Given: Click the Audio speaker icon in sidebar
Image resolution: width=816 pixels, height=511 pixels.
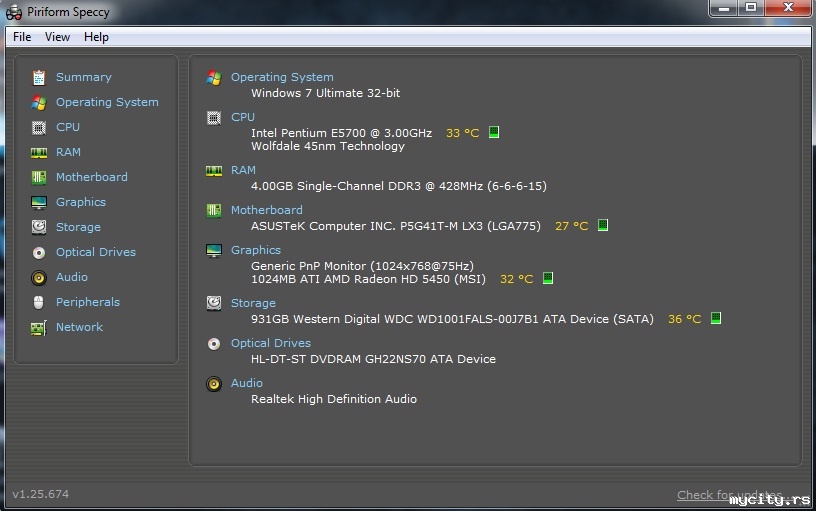Looking at the screenshot, I should [39, 278].
